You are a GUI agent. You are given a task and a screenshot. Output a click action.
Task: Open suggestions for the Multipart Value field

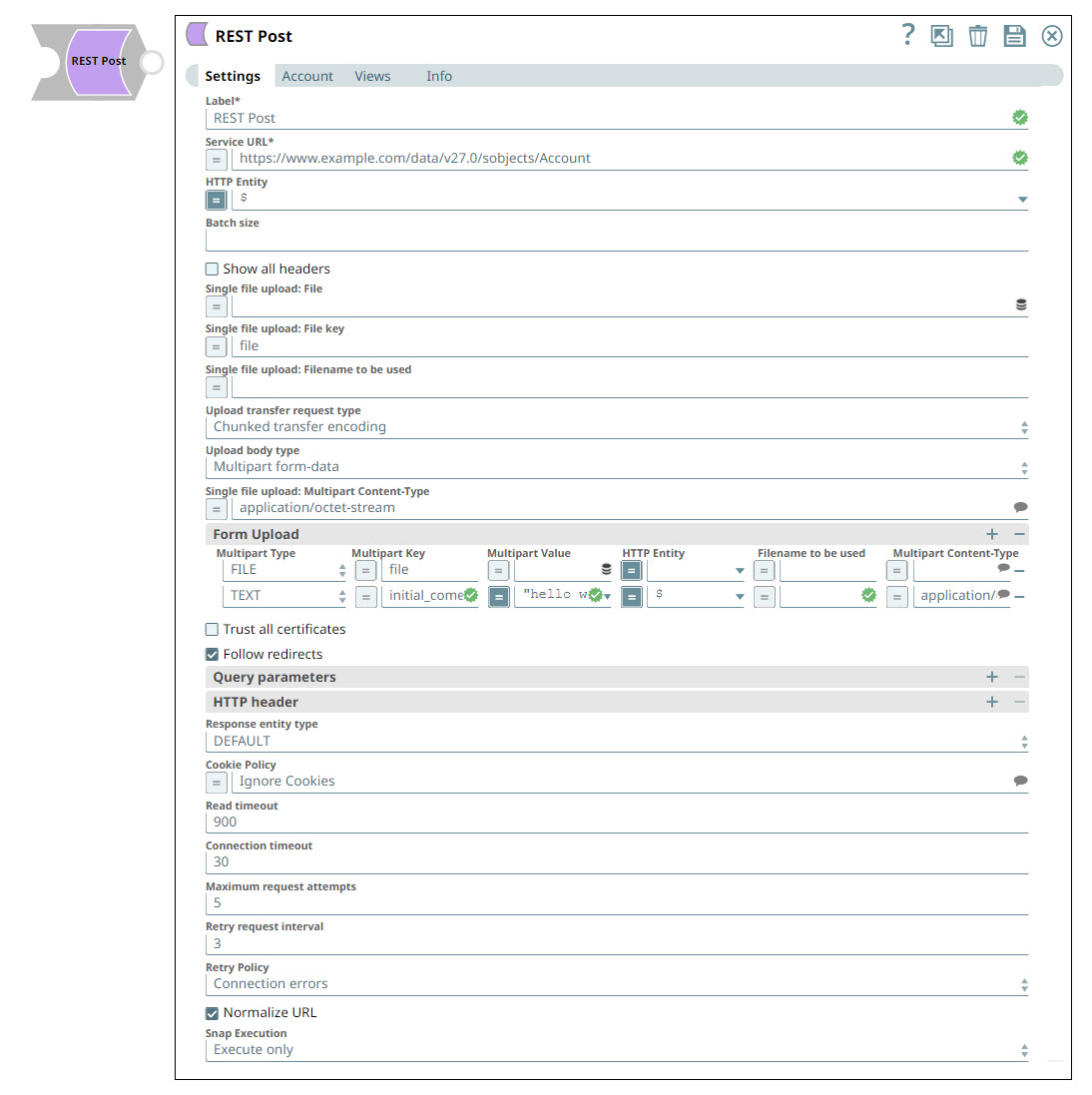point(607,569)
